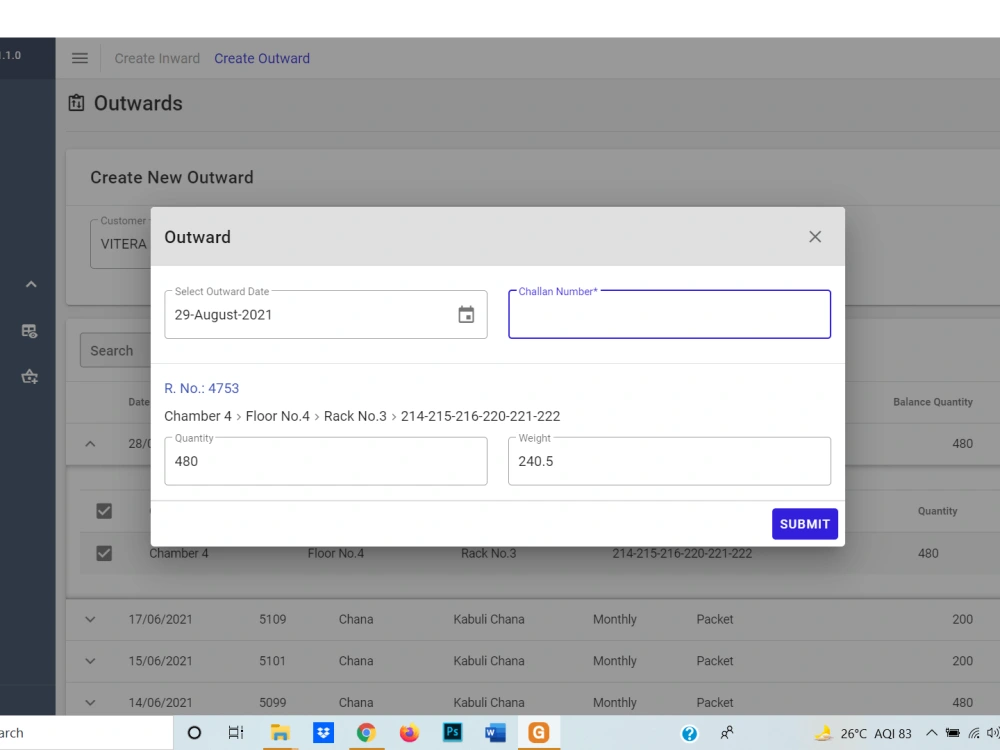Expand the 17/06/2021 row
Screen dimensions: 1000x750
tap(90, 619)
